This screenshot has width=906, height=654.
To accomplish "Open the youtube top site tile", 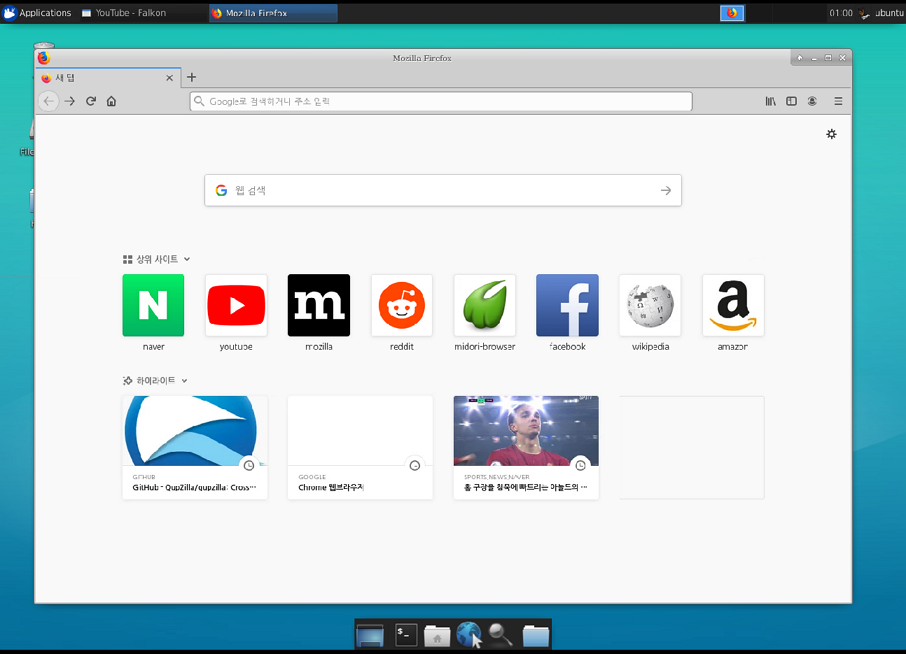I will click(x=236, y=305).
